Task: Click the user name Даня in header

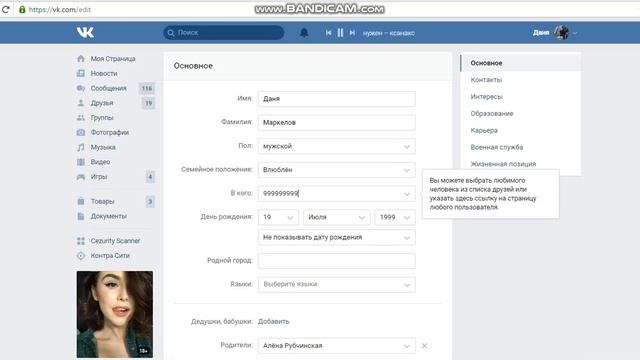Action: point(541,33)
